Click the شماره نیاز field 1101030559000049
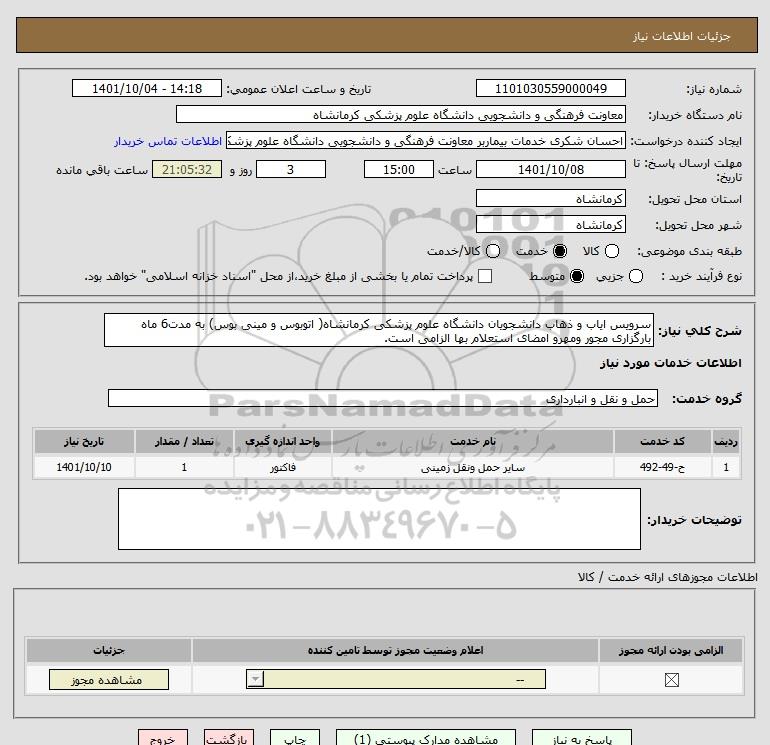 (550, 88)
